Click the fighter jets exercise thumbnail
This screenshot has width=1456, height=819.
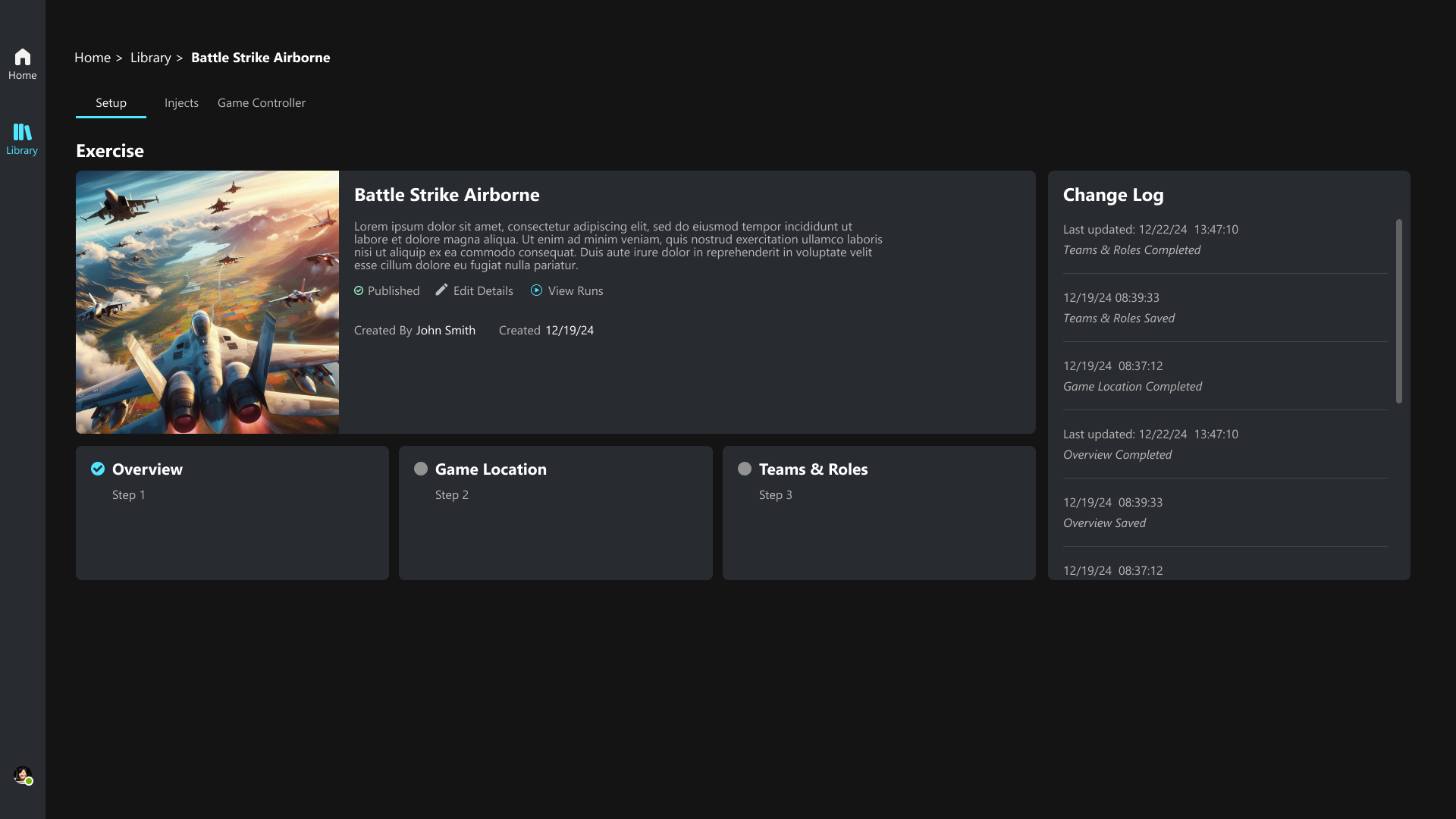[207, 302]
